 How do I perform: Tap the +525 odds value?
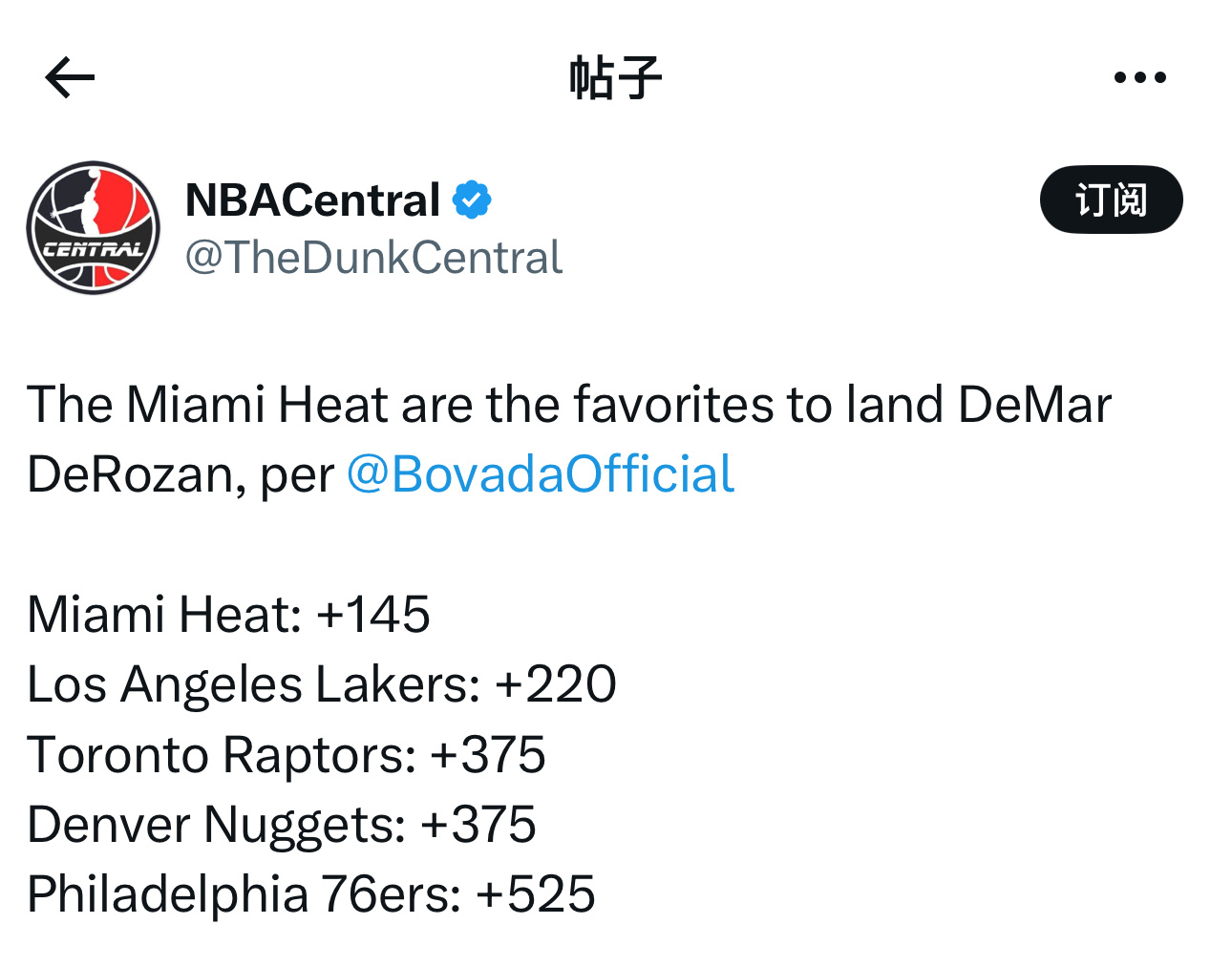pos(536,894)
